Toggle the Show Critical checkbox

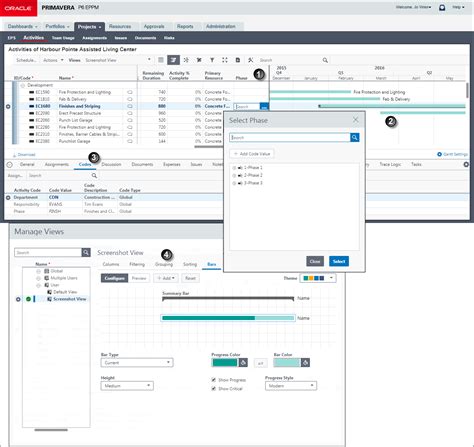click(214, 389)
